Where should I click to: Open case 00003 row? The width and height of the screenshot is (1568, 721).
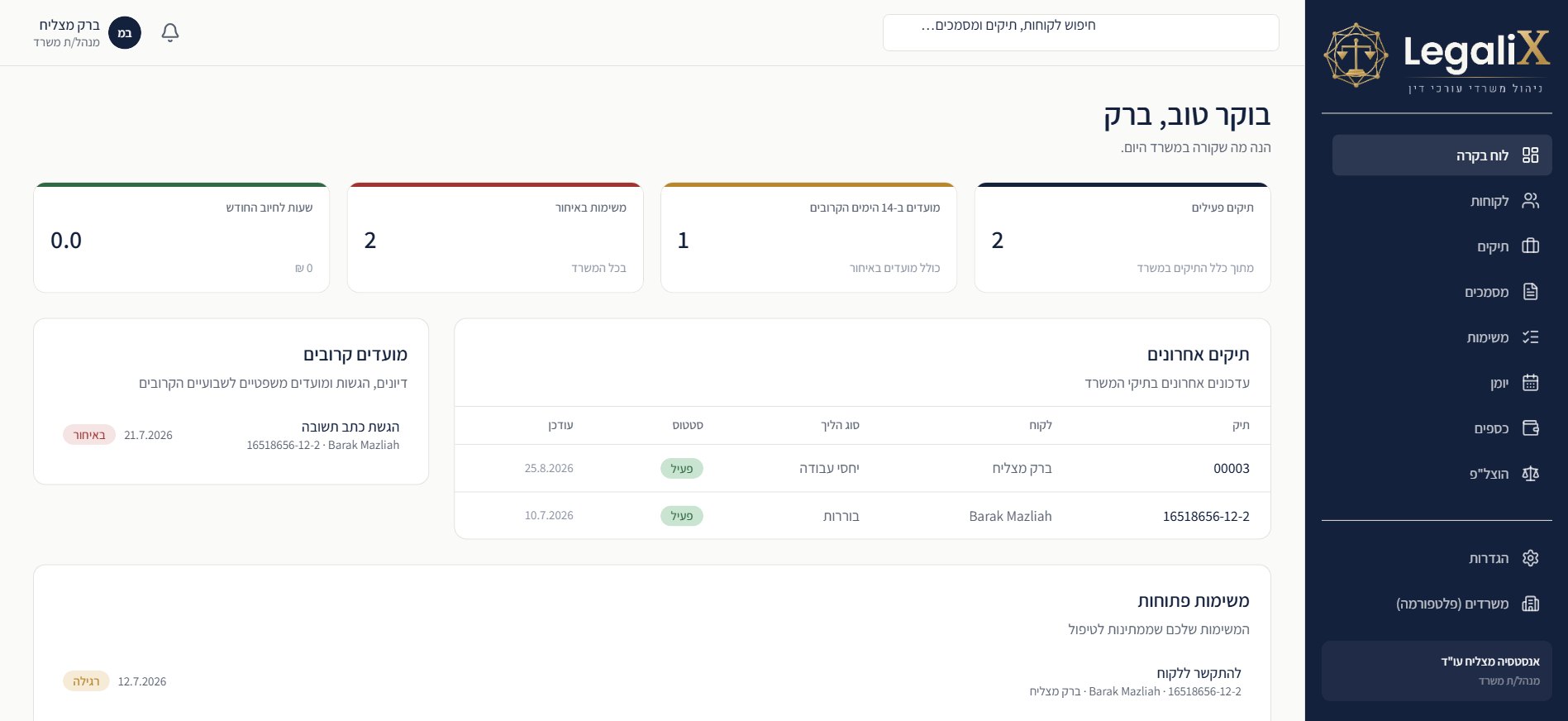(862, 469)
